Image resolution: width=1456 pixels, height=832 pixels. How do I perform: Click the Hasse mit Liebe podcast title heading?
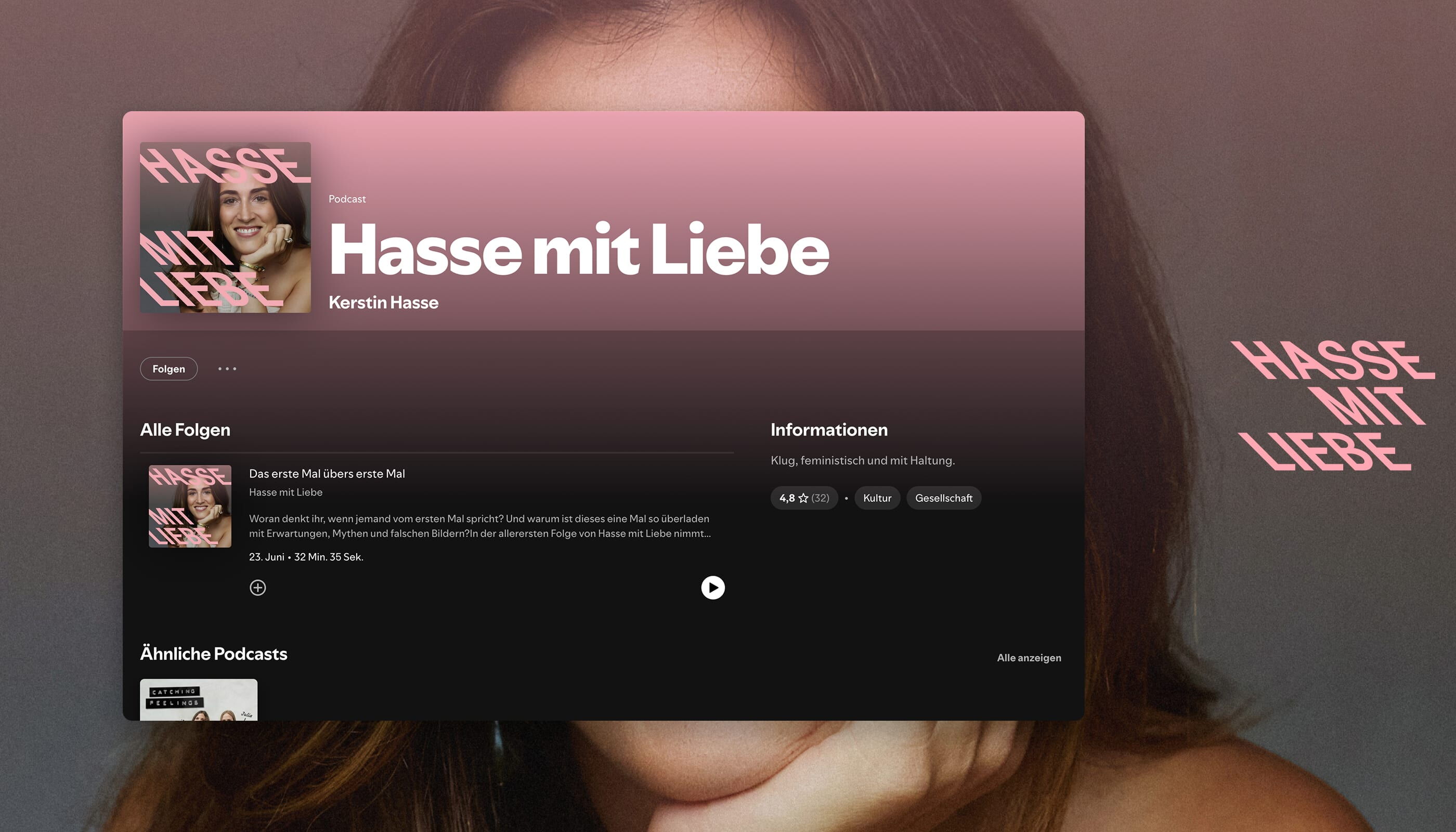click(x=579, y=249)
